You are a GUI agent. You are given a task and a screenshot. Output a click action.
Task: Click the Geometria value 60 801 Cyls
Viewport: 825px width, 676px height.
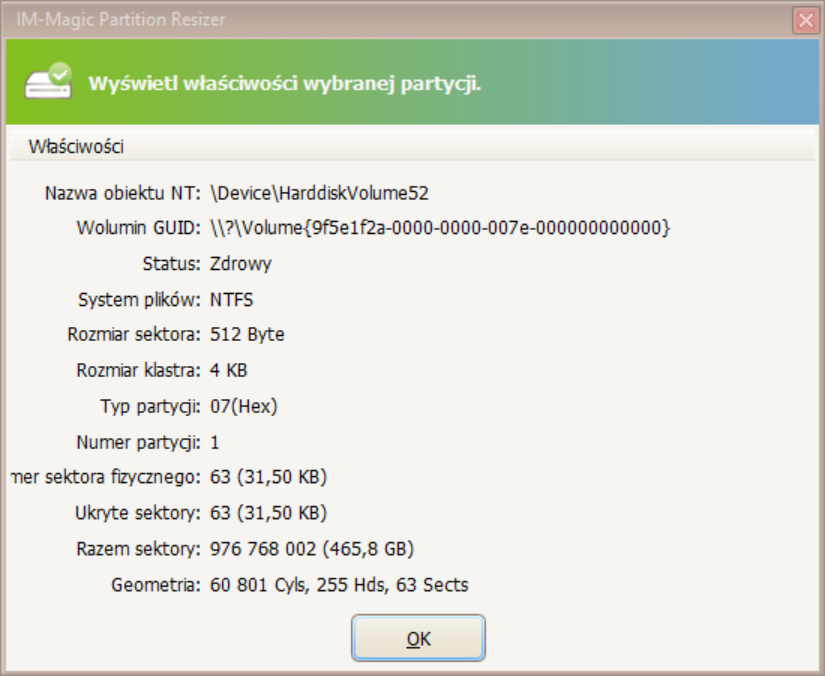(x=339, y=585)
